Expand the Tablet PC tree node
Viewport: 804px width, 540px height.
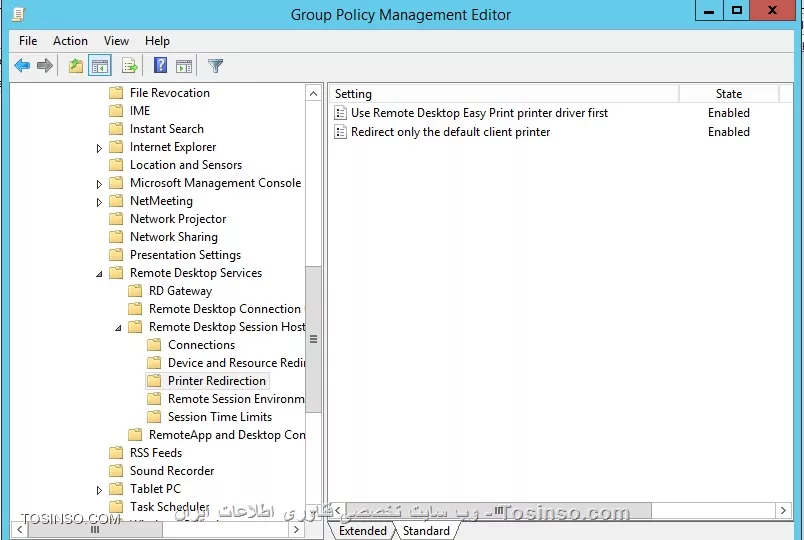click(x=99, y=490)
